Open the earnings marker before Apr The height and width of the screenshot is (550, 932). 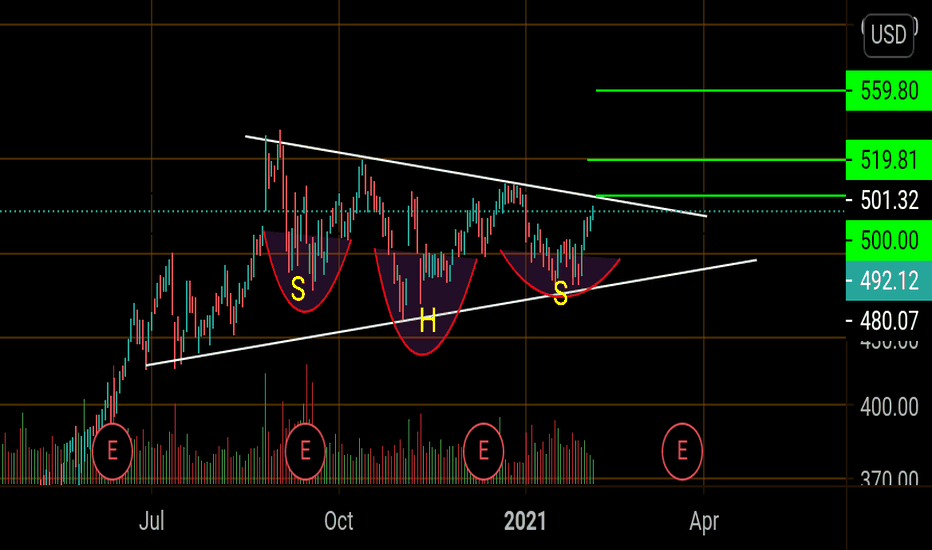682,451
